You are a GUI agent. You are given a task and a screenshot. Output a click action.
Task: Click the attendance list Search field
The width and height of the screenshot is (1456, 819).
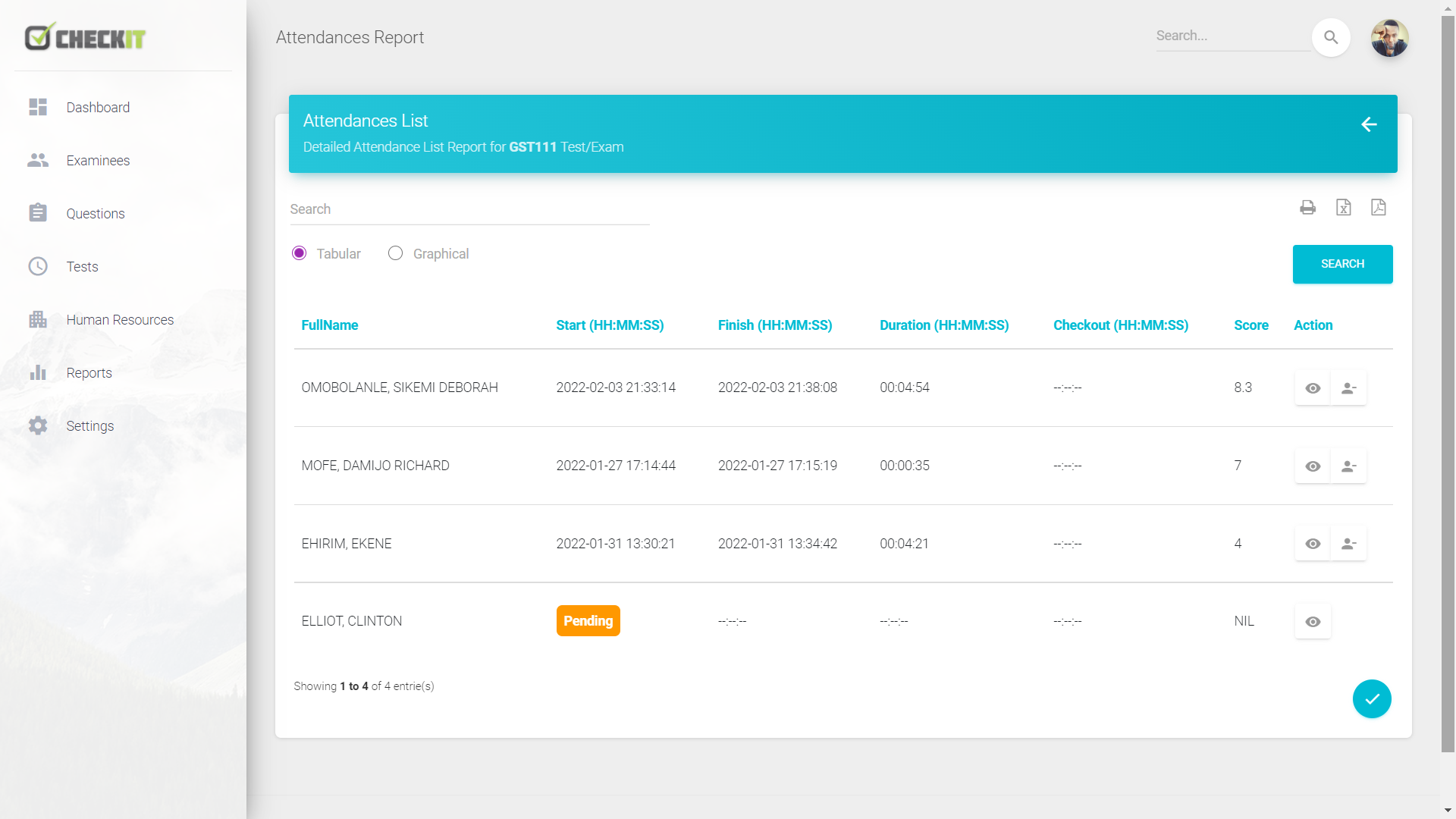[469, 210]
